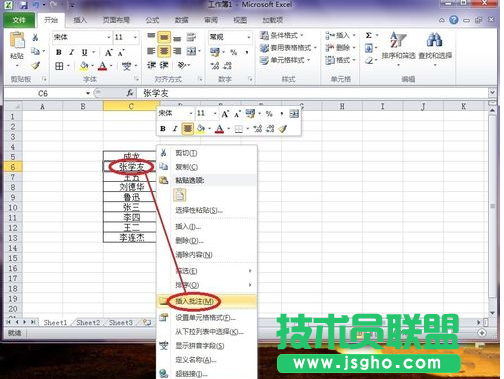The image size is (504, 379).
Task: Choose Insert Comment (M) in the context menu
Action: point(207,301)
